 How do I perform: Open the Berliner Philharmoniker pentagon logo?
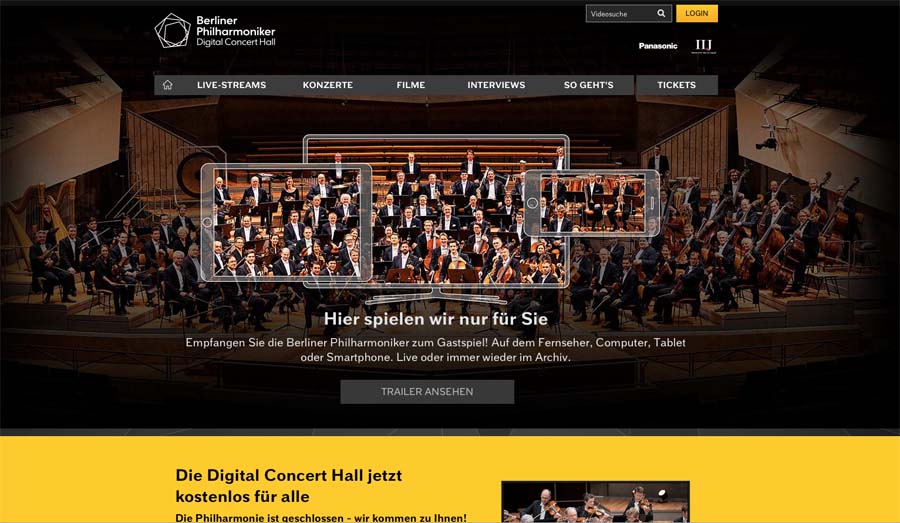click(172, 30)
